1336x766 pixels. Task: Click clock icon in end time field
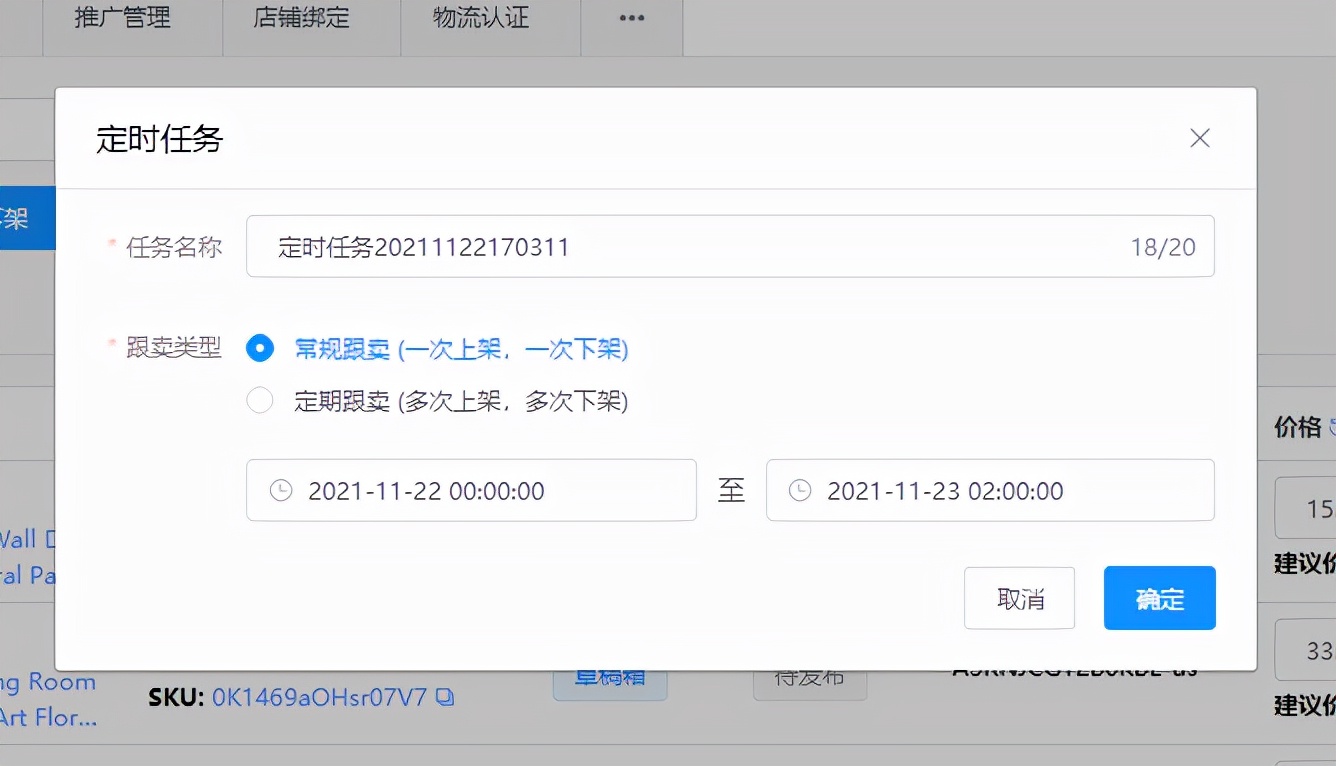[x=800, y=490]
